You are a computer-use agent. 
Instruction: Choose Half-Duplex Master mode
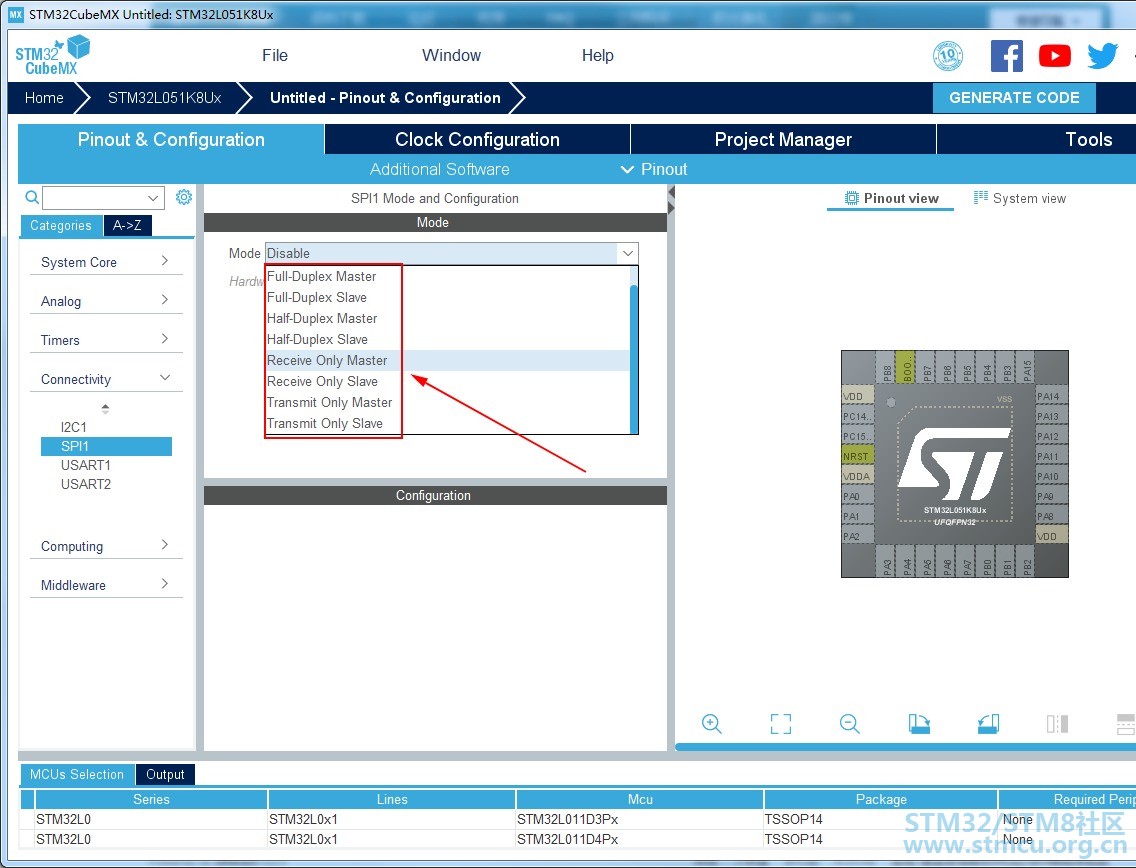(448, 319)
